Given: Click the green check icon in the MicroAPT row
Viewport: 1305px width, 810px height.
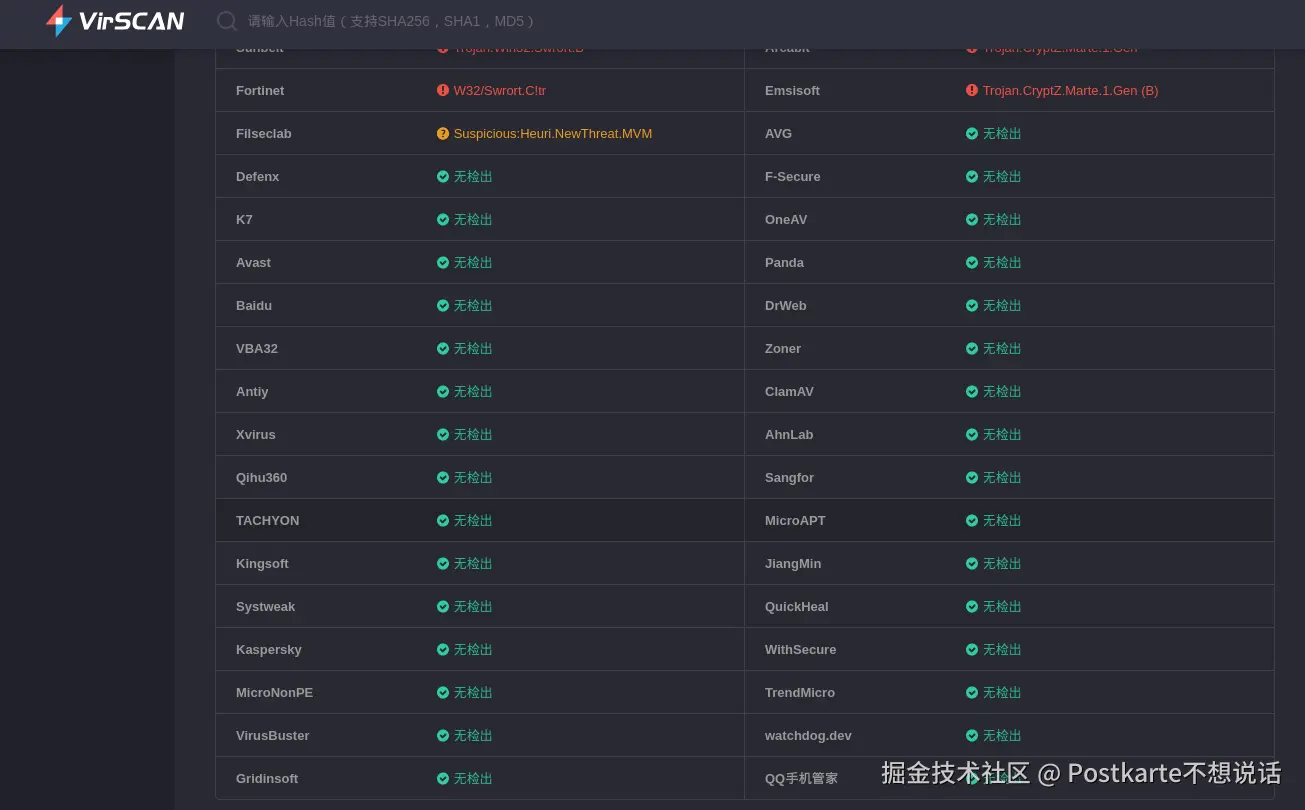Looking at the screenshot, I should (972, 520).
